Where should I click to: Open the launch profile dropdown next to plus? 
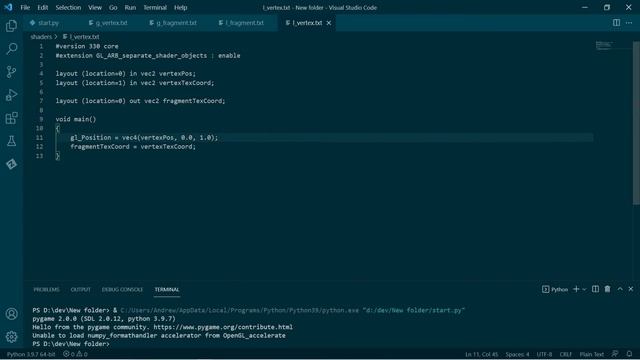(584, 289)
